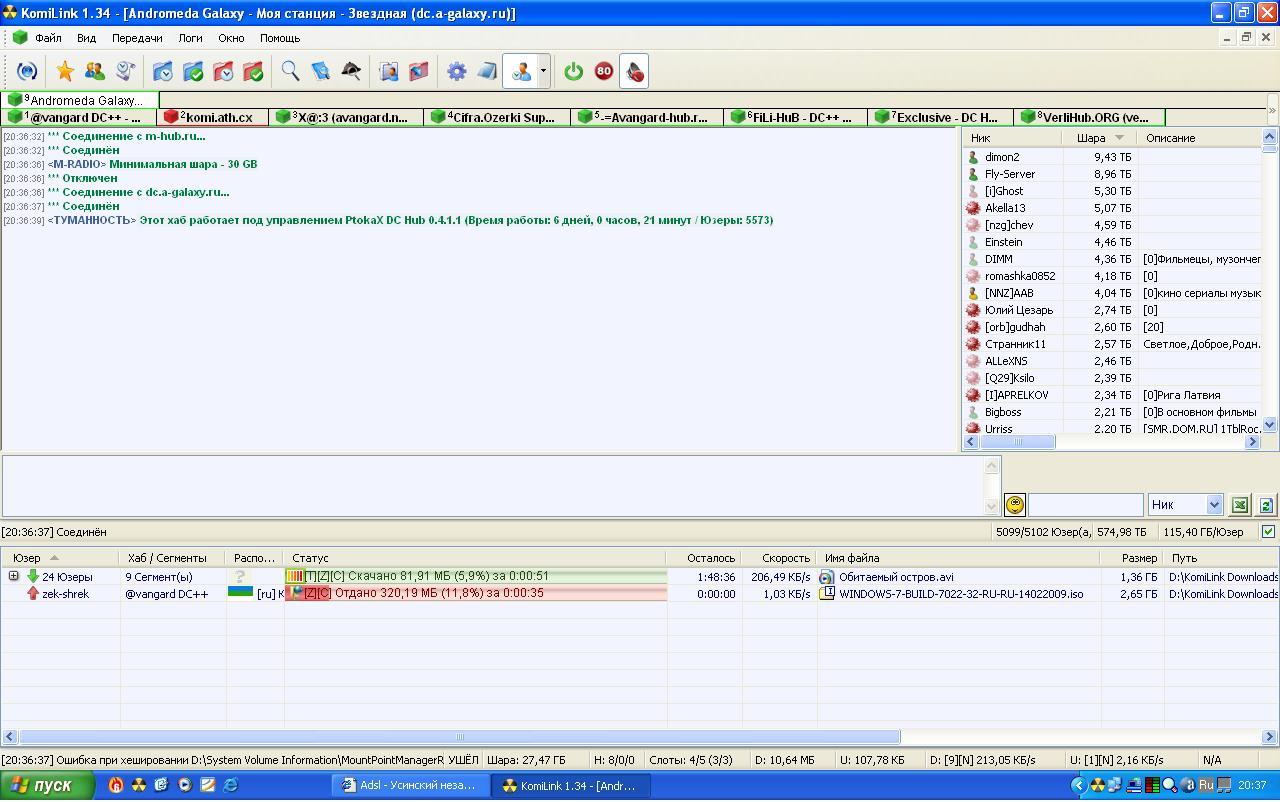This screenshot has height=802, width=1280.
Task: Click the green power toolbar icon
Action: click(x=573, y=71)
